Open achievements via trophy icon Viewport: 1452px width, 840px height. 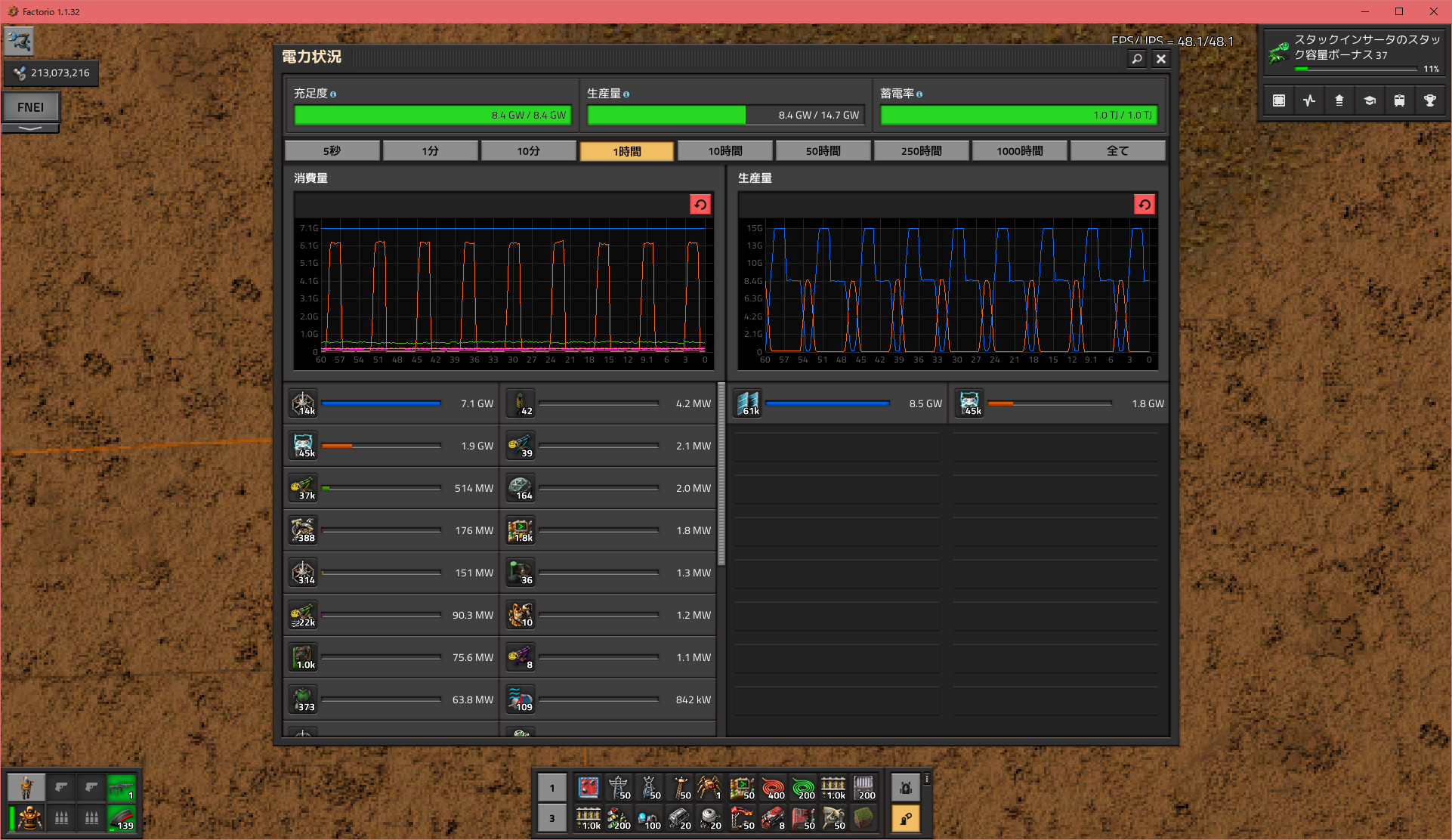1430,100
